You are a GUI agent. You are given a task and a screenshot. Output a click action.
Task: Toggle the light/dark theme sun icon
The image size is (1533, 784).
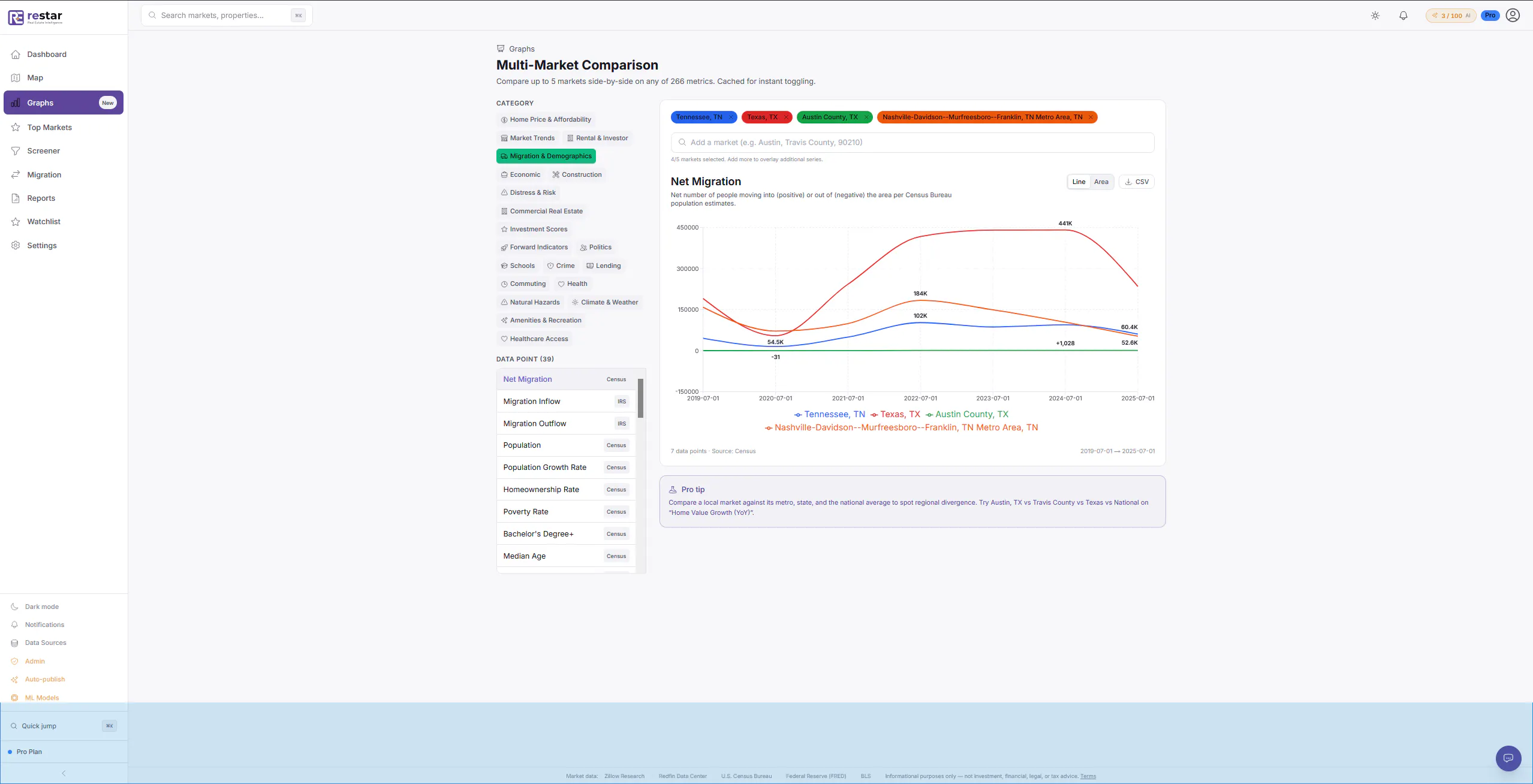tap(1375, 16)
